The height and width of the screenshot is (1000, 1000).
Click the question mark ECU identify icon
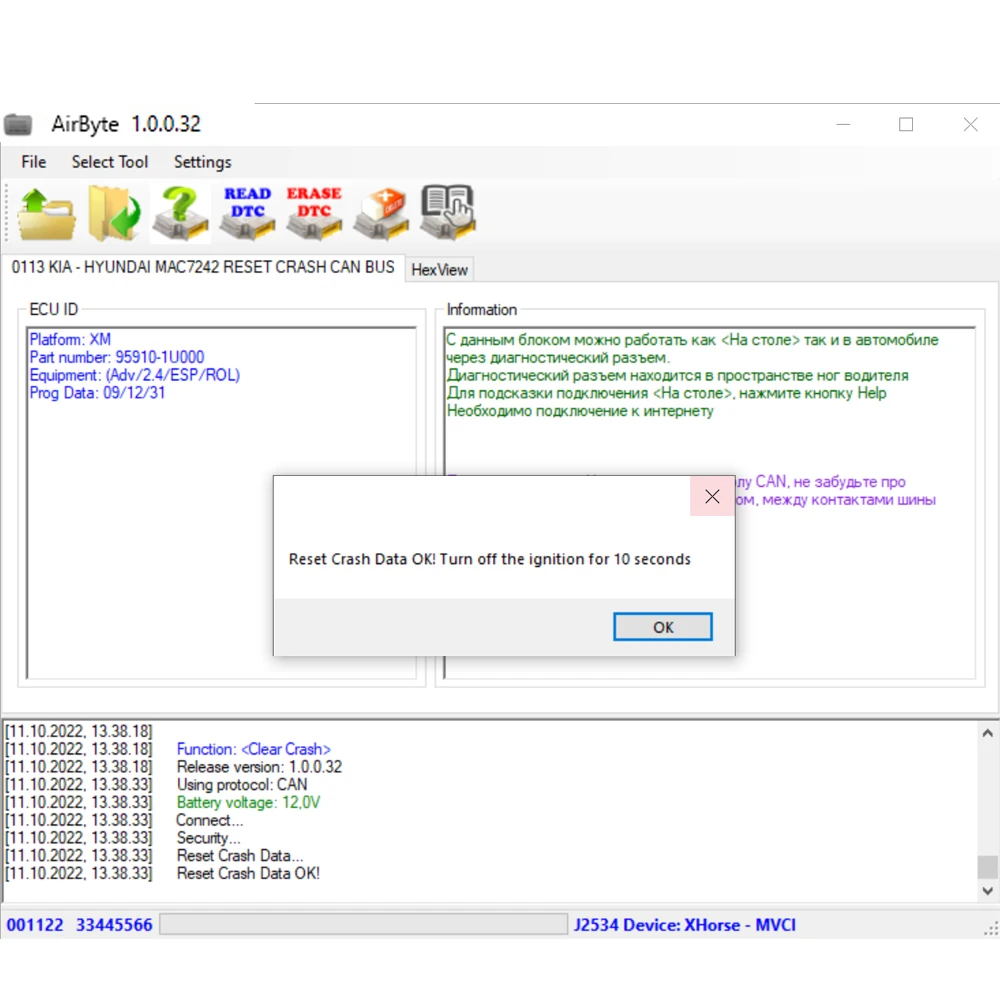(x=180, y=214)
